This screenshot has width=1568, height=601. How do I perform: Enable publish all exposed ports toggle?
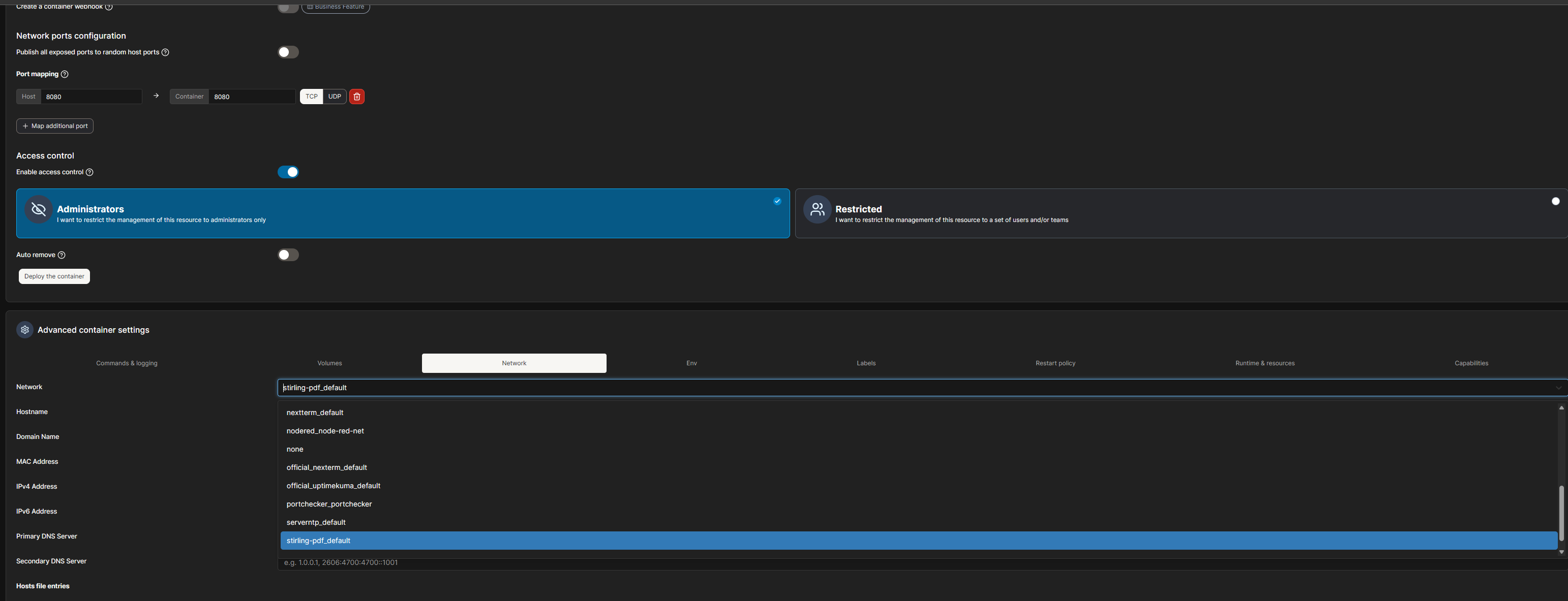tap(288, 52)
